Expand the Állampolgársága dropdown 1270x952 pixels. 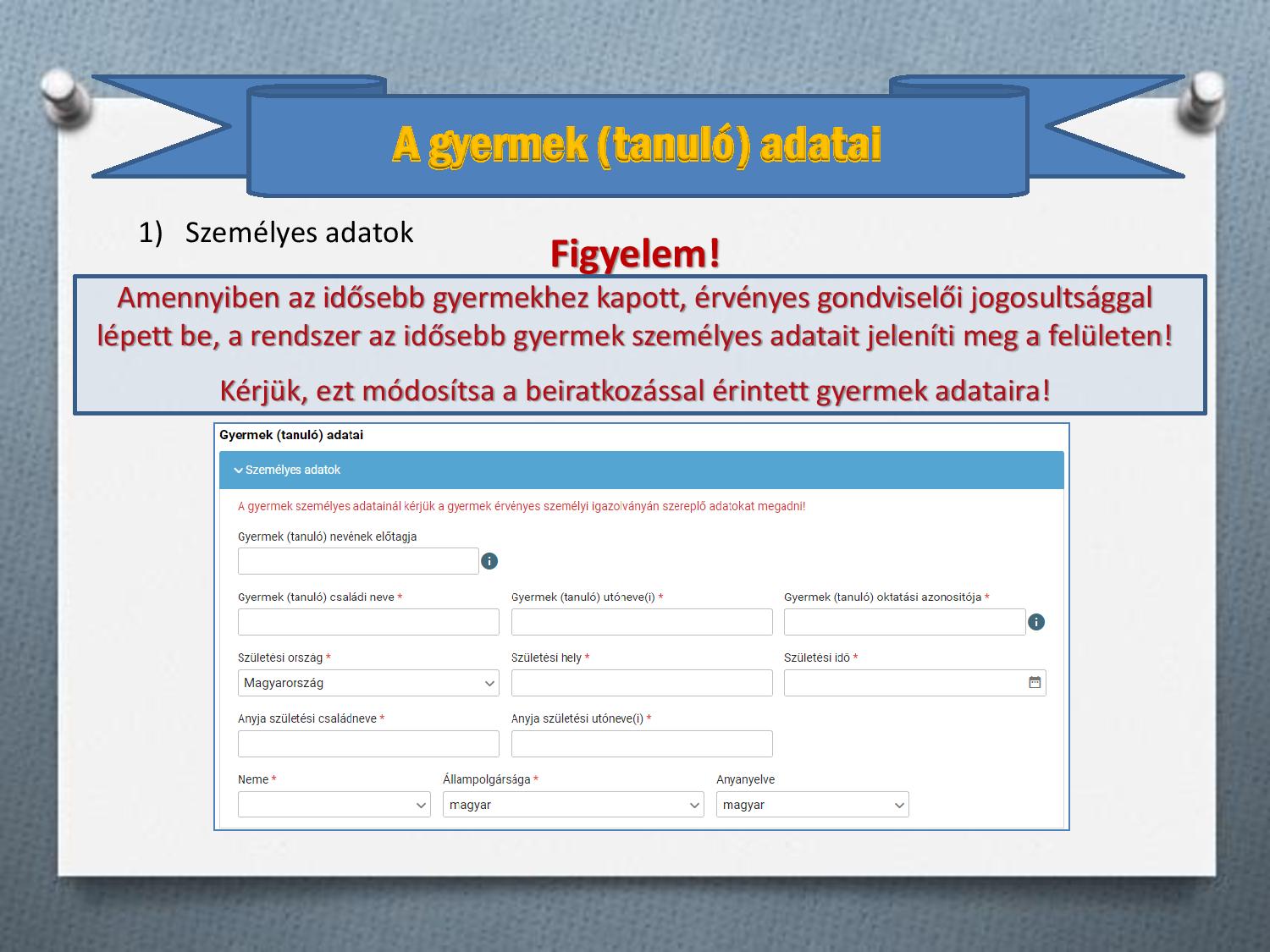tap(573, 805)
